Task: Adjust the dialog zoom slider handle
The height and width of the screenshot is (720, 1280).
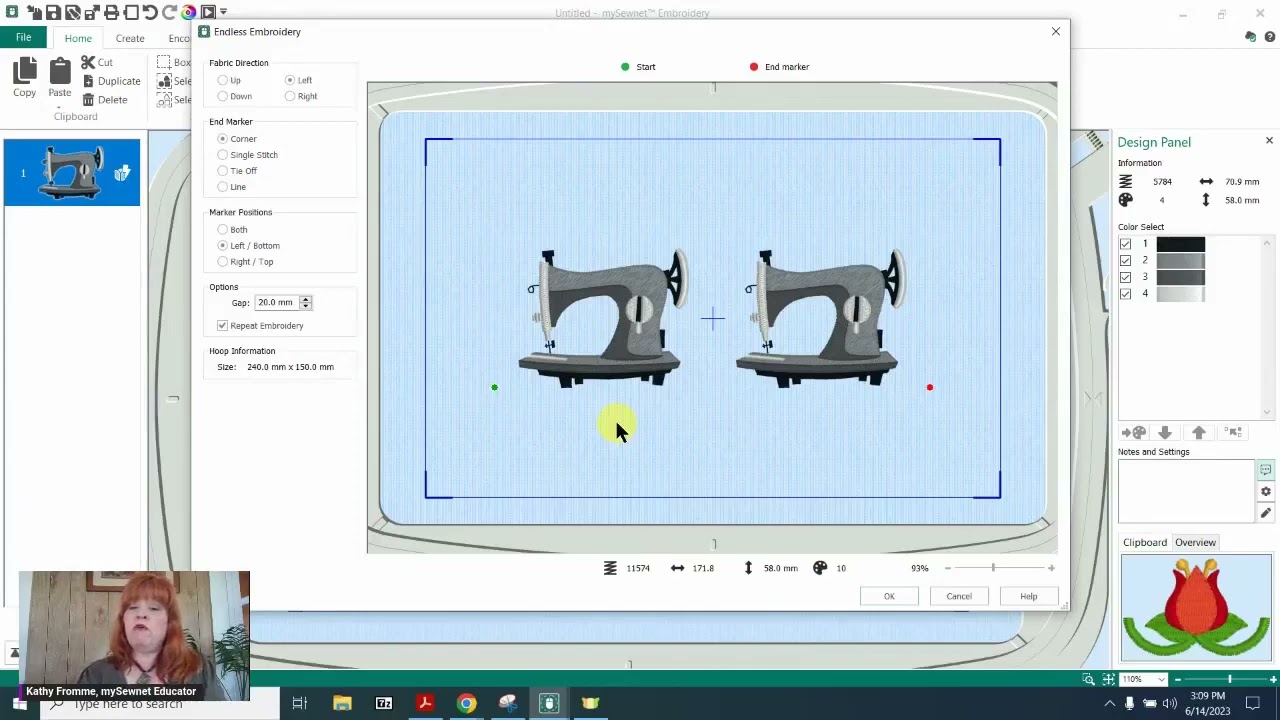Action: point(993,568)
